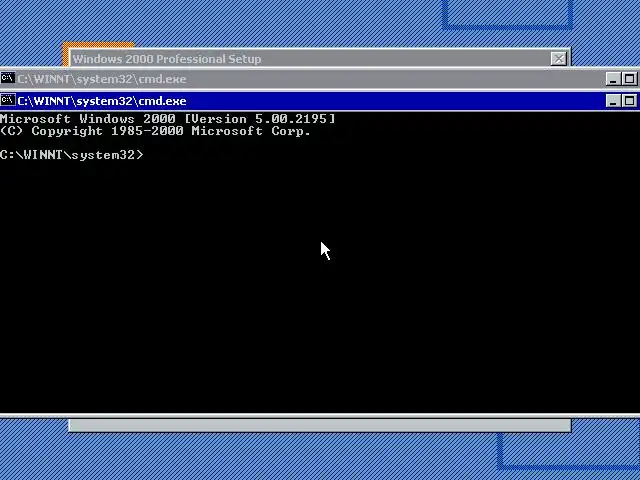Click the Microsoft Windows 2000 version line
Viewport: 640px width, 480px height.
click(x=167, y=119)
